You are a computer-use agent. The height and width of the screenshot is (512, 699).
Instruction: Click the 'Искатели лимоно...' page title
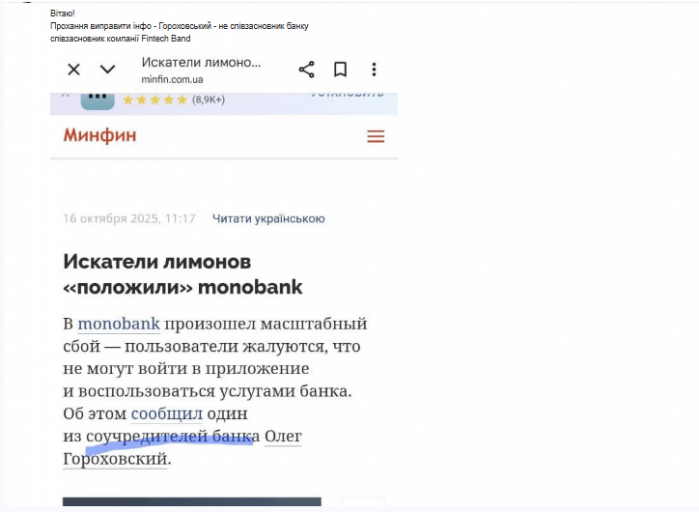tap(201, 62)
